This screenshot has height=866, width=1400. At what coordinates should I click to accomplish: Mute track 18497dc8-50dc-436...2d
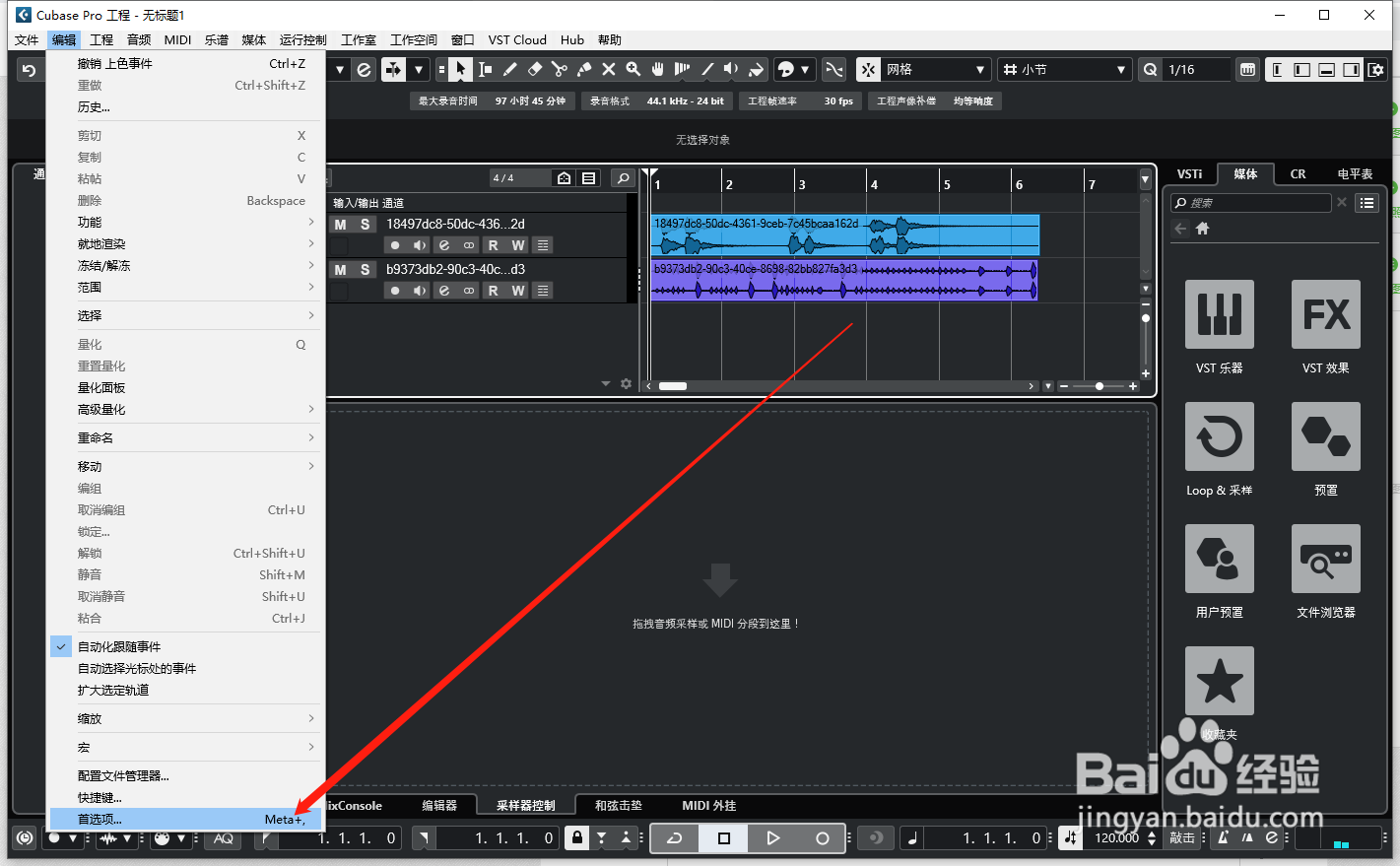340,225
